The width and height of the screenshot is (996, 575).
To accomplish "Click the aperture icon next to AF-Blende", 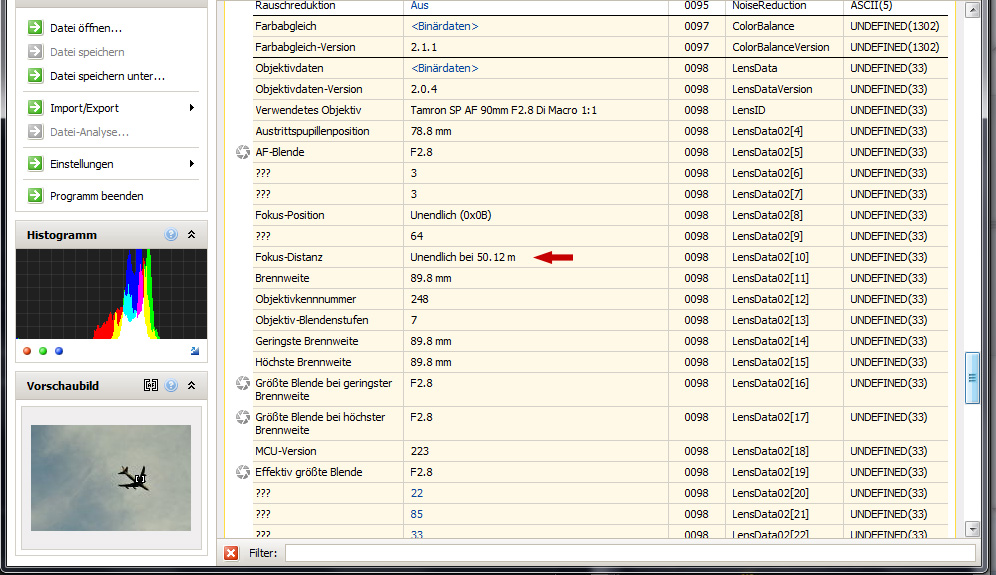I will click(243, 152).
